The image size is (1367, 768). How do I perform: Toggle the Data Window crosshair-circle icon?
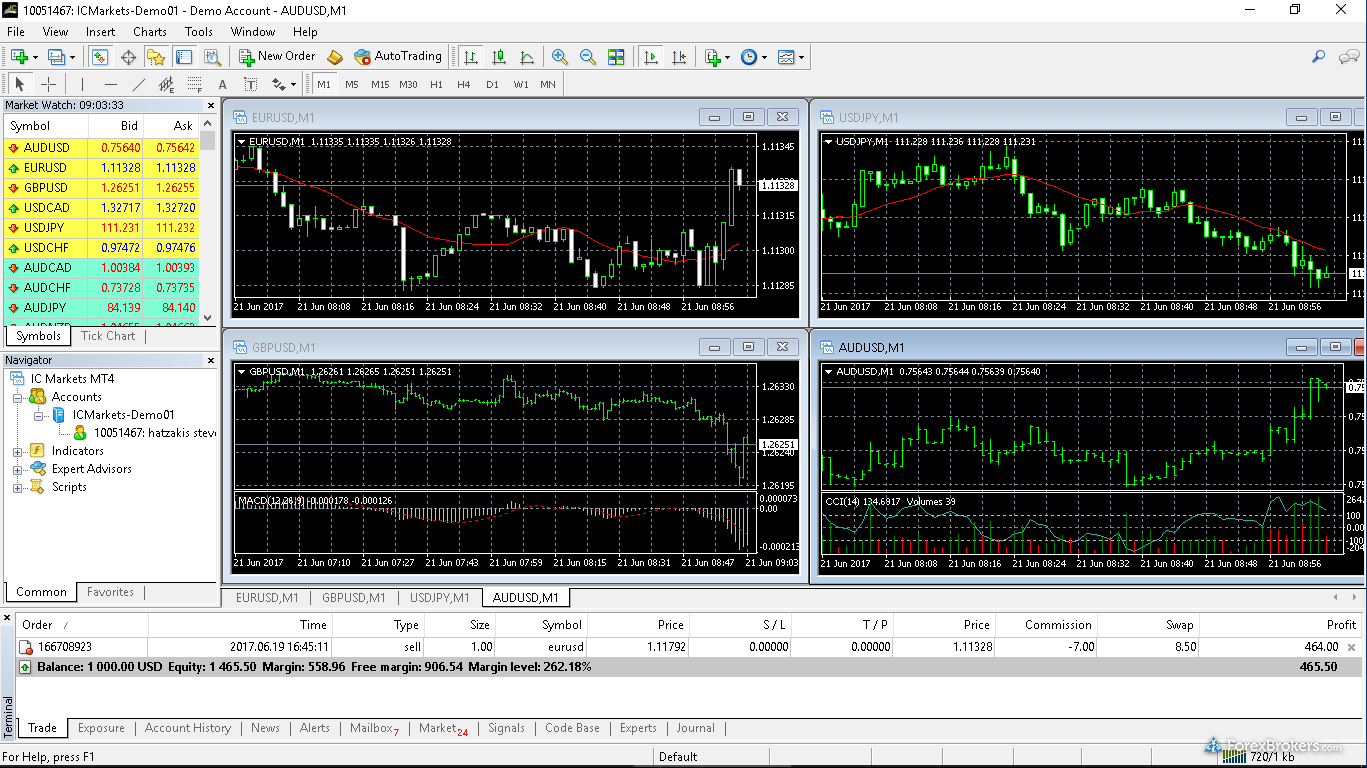point(128,57)
